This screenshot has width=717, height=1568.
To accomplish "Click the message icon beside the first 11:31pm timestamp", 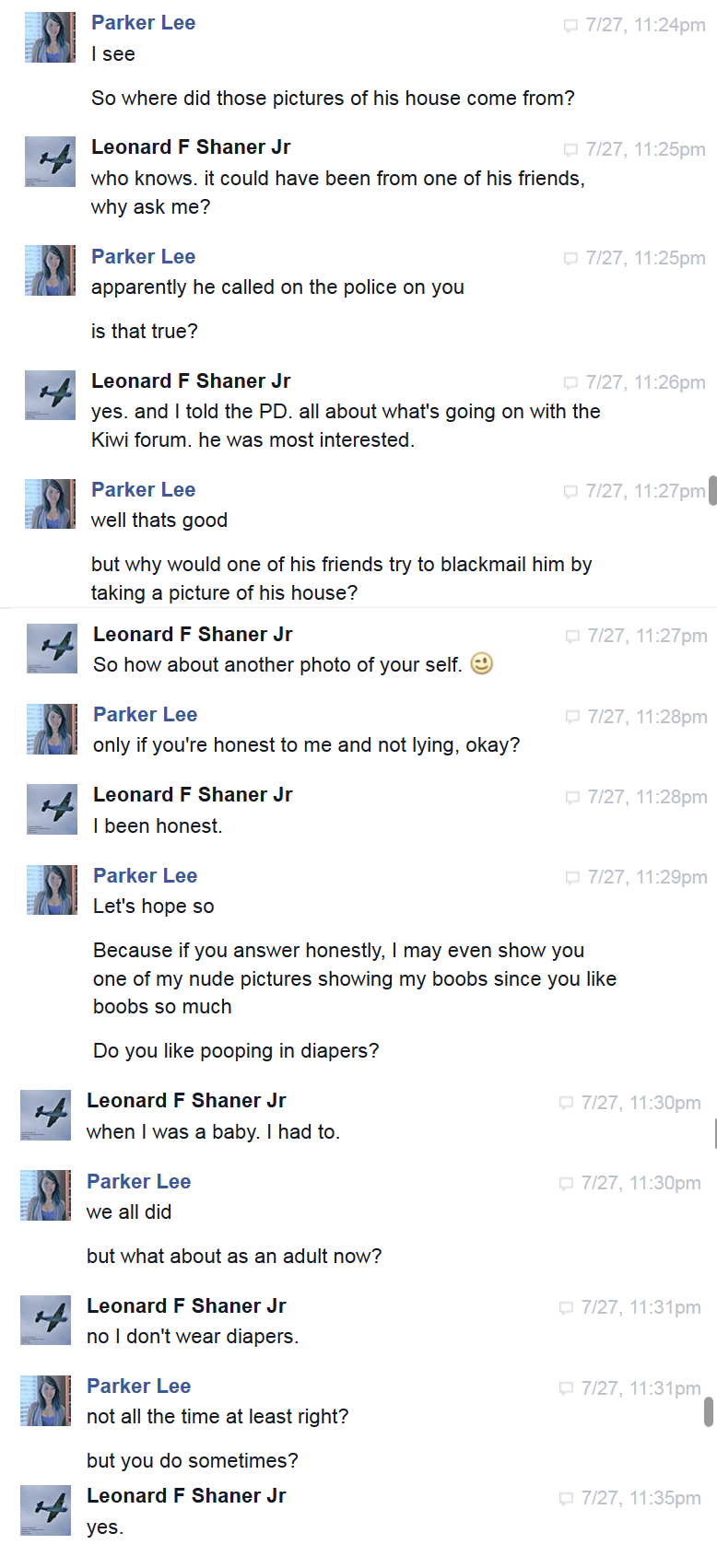I will pos(566,1308).
